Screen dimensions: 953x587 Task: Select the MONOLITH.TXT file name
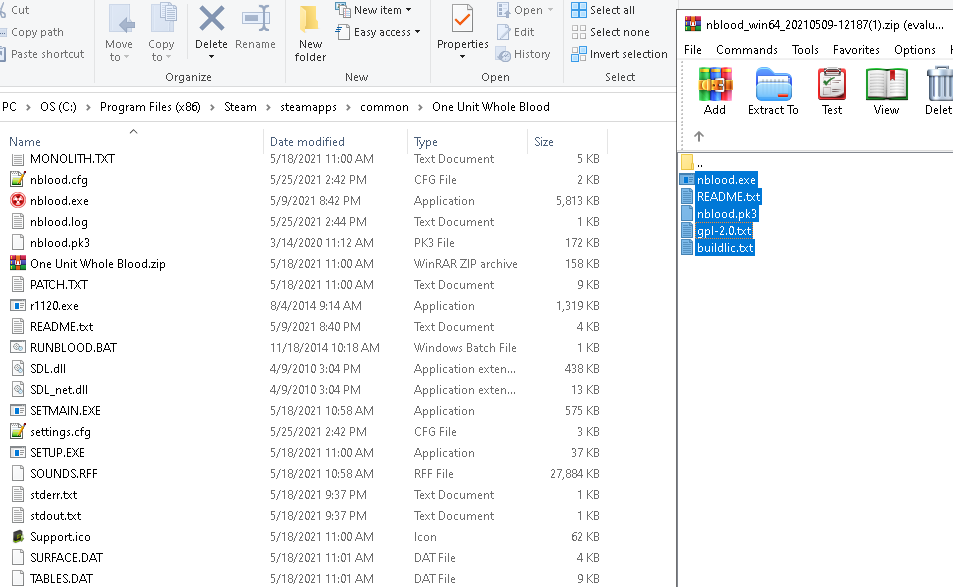point(72,159)
